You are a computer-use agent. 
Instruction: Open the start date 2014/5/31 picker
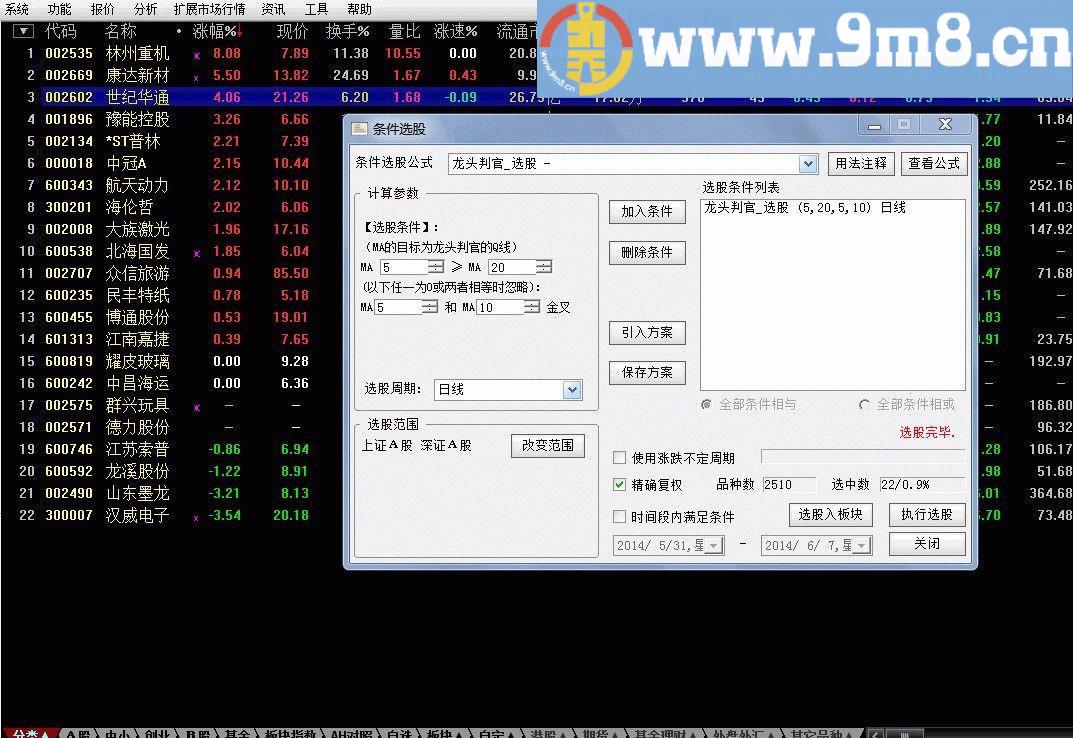point(714,546)
